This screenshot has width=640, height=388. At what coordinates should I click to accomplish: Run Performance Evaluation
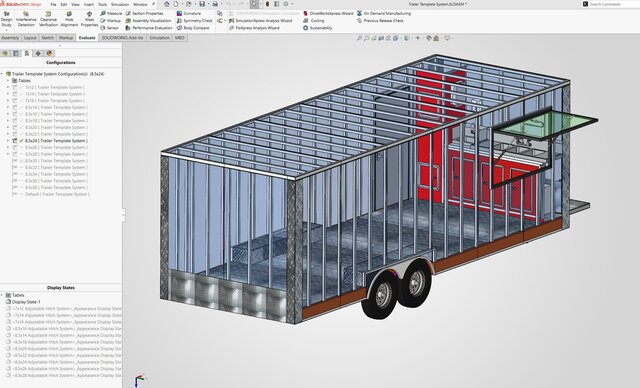click(149, 28)
